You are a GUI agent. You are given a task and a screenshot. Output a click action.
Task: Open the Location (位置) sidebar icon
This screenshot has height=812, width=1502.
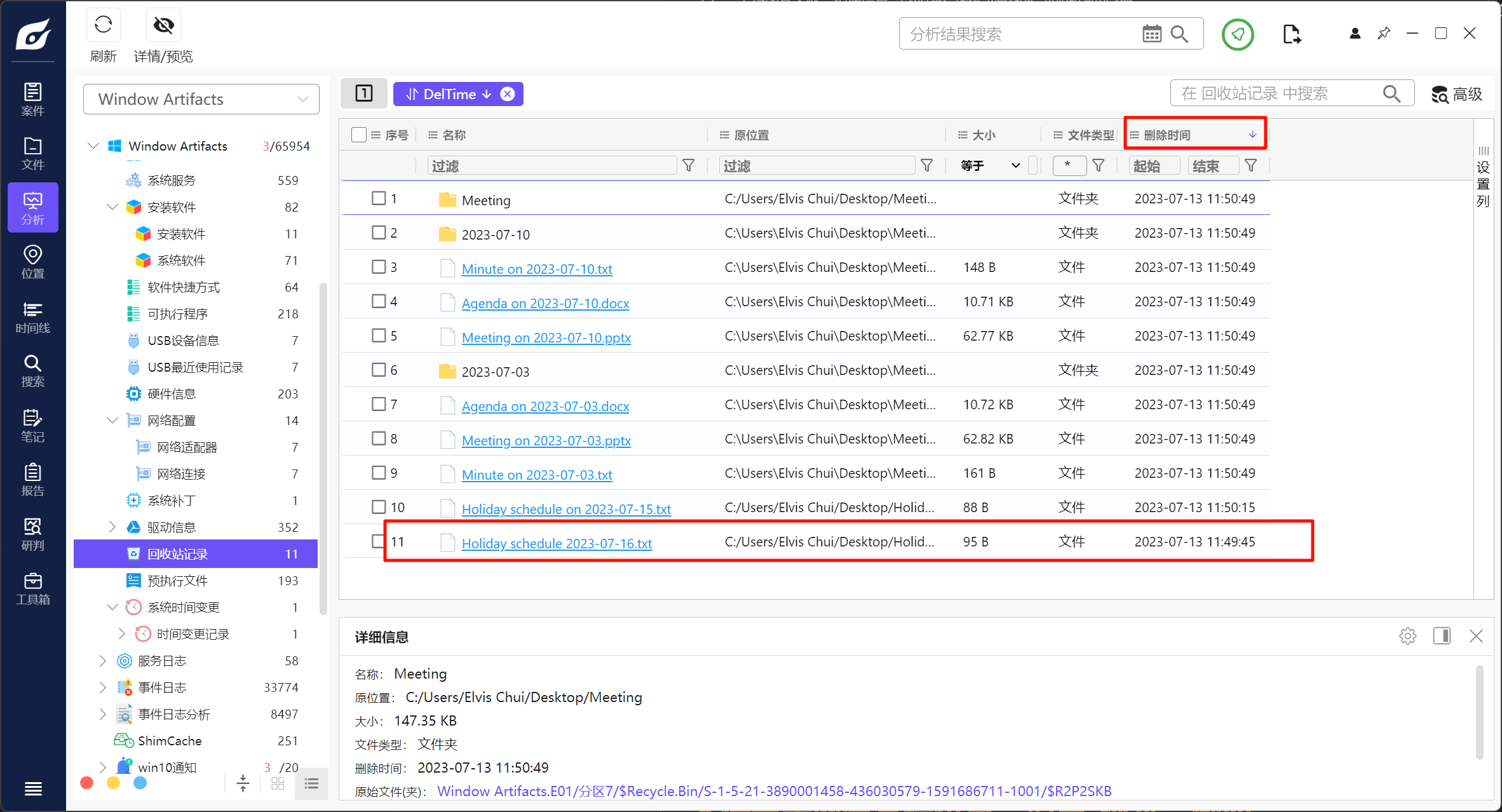(32, 262)
